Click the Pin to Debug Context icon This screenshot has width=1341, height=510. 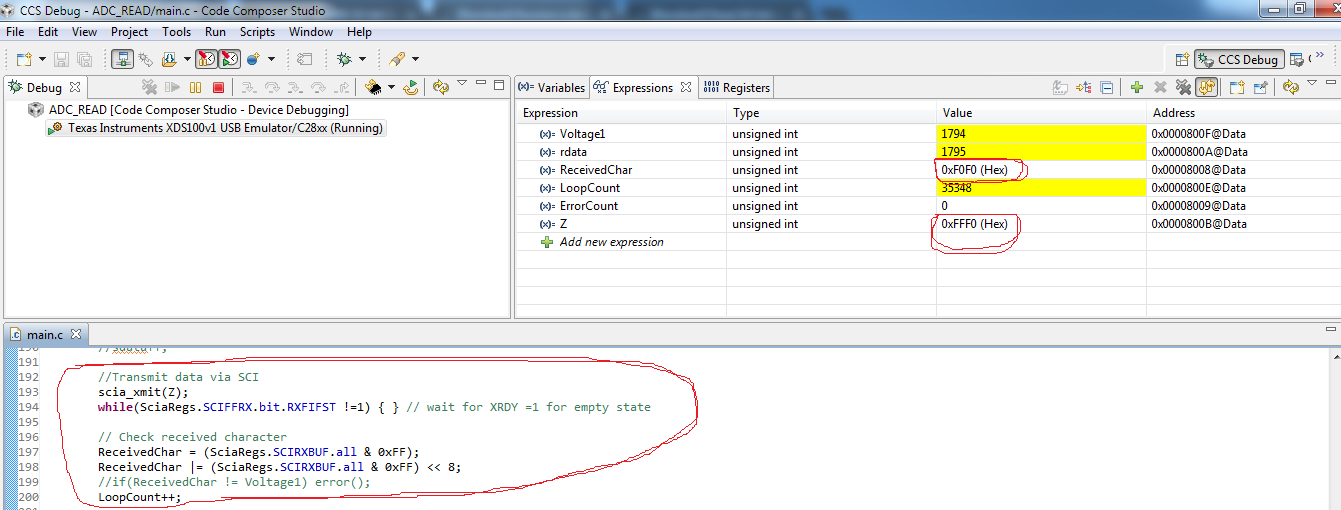point(1261,87)
